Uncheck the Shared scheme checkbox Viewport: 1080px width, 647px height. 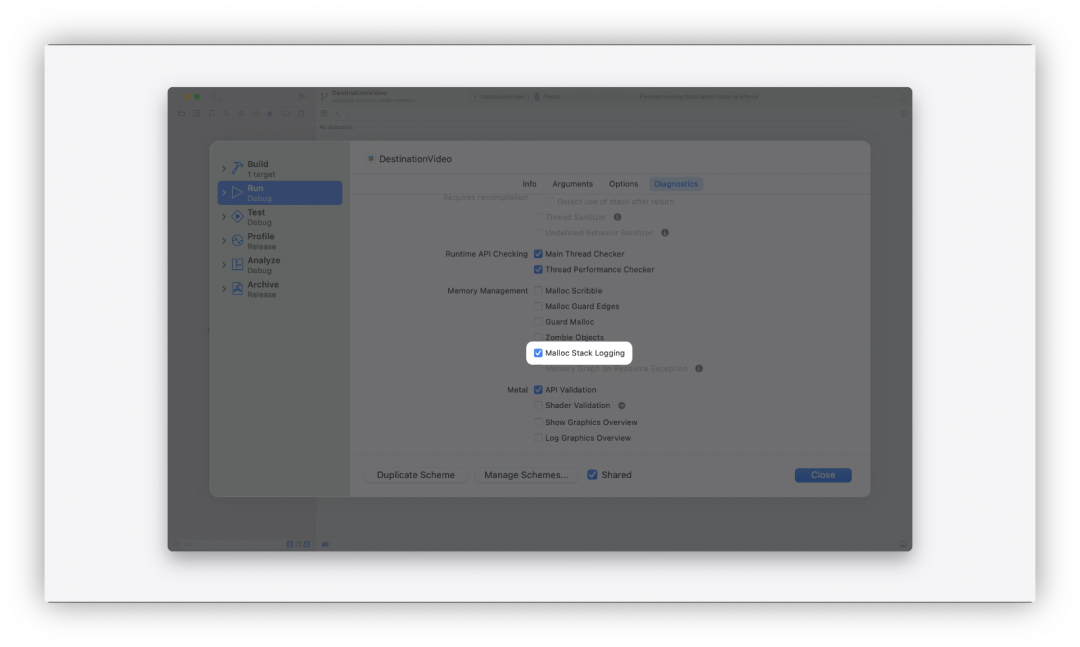[592, 475]
